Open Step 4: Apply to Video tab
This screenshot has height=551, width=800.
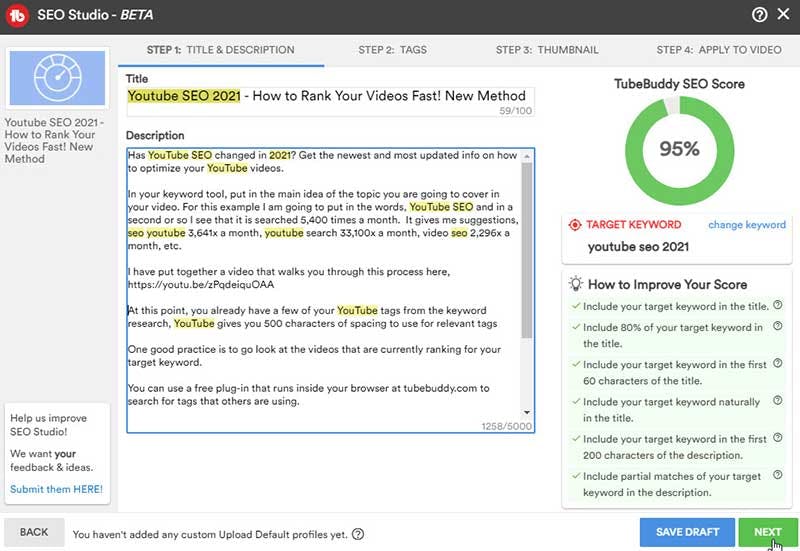[718, 50]
